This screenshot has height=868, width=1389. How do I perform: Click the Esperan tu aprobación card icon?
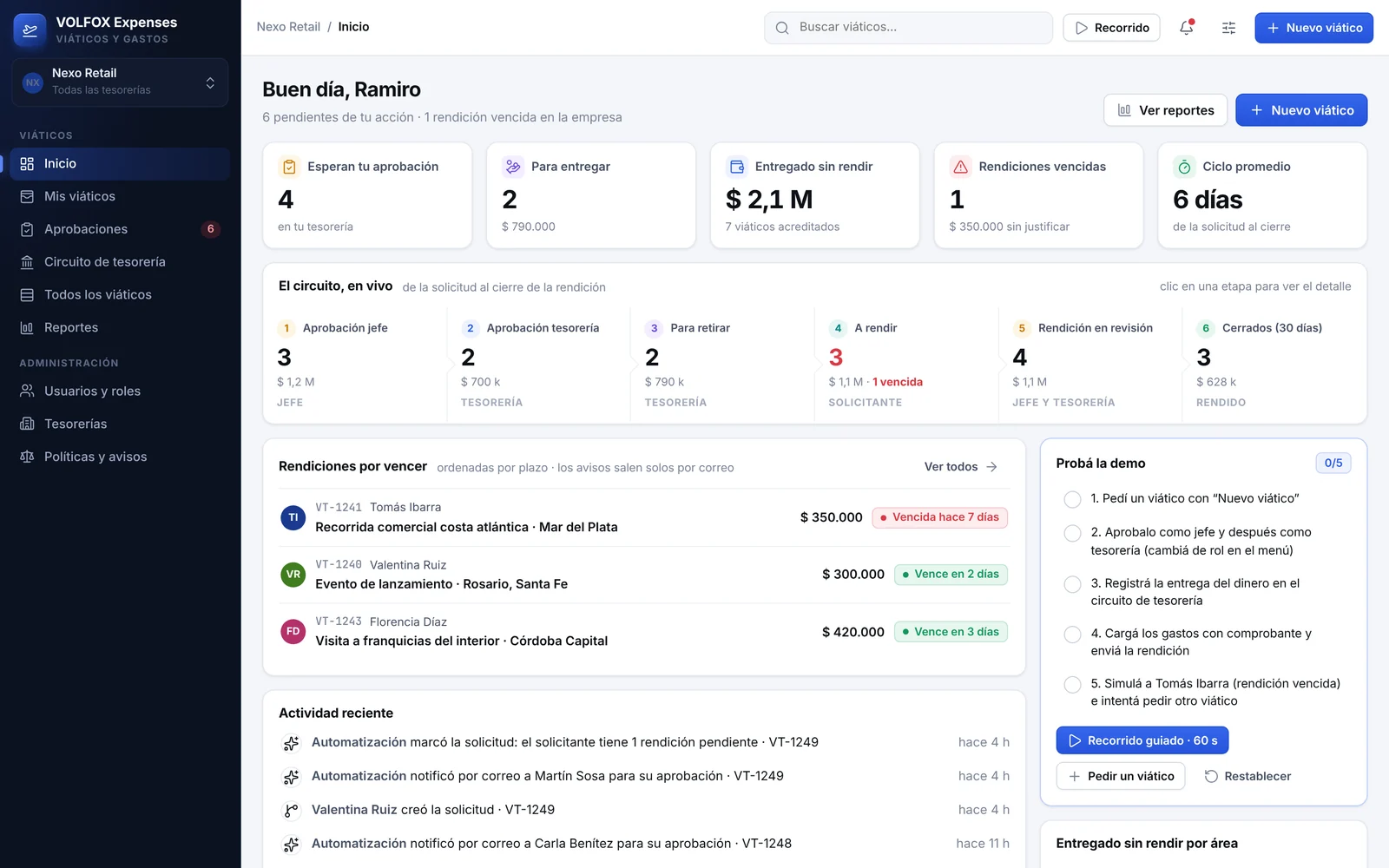coord(289,167)
